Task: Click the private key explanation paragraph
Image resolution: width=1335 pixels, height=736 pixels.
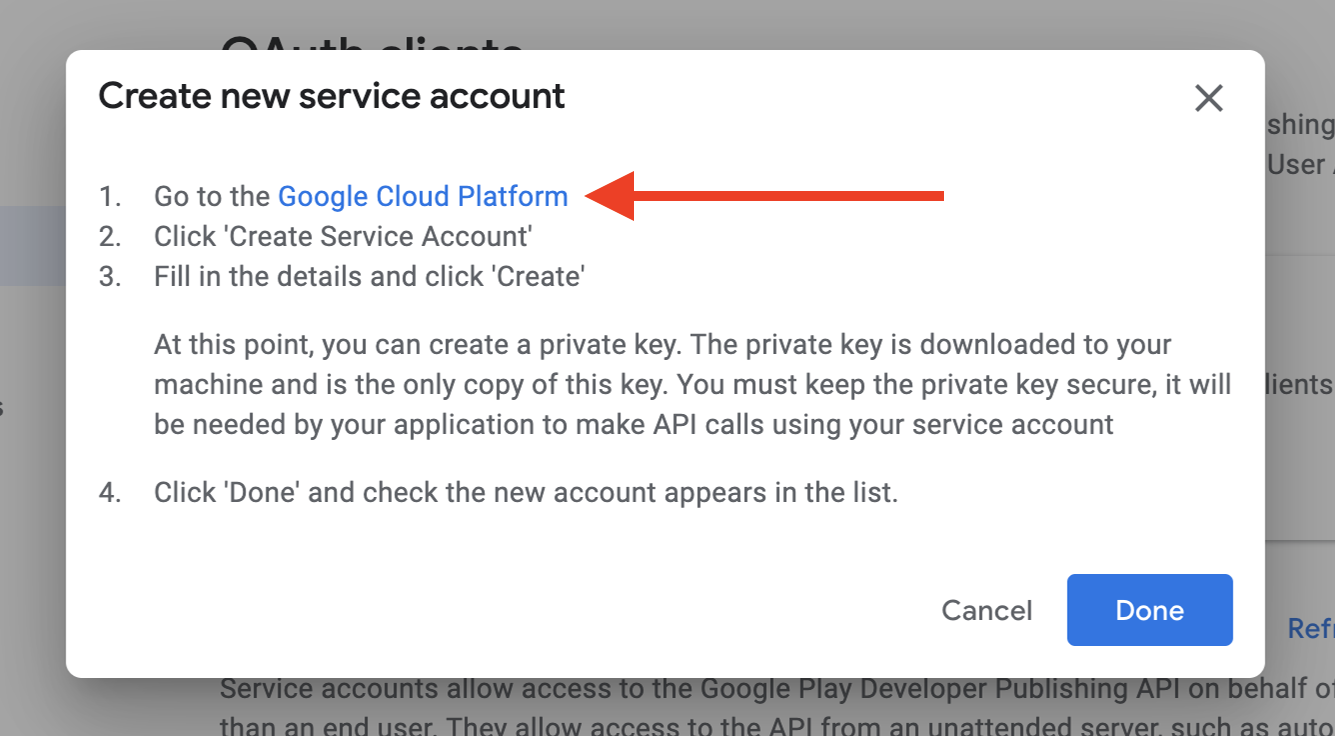Action: [692, 384]
